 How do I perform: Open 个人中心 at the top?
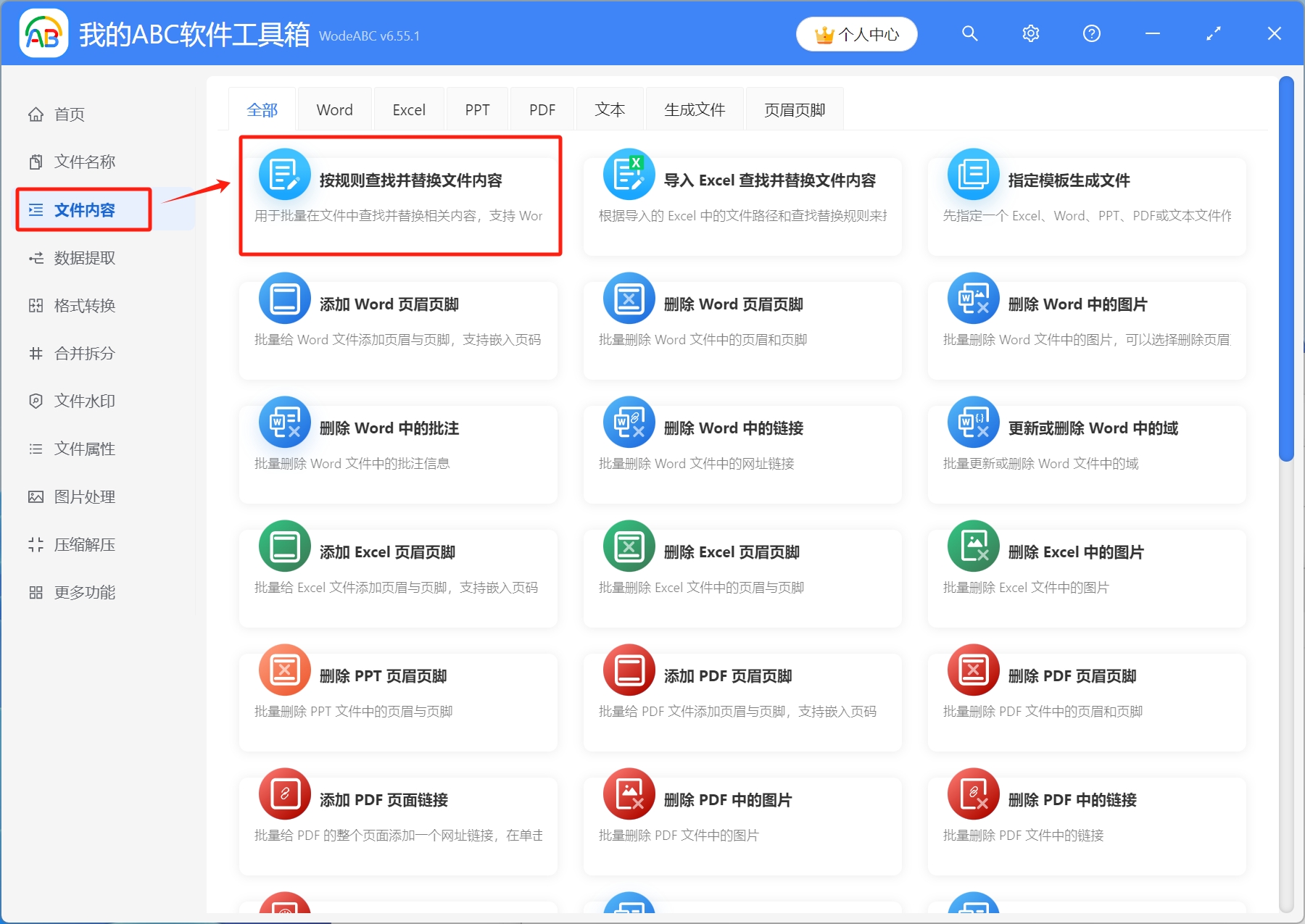856,33
